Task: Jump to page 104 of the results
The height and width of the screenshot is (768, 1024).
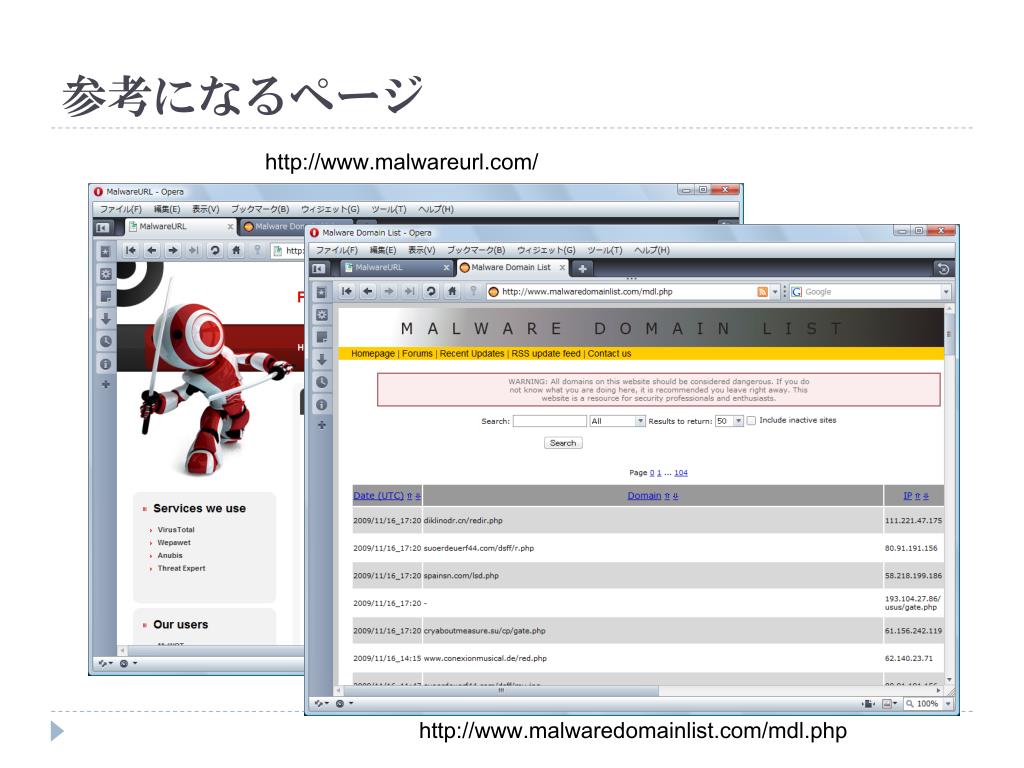Action: click(x=680, y=473)
